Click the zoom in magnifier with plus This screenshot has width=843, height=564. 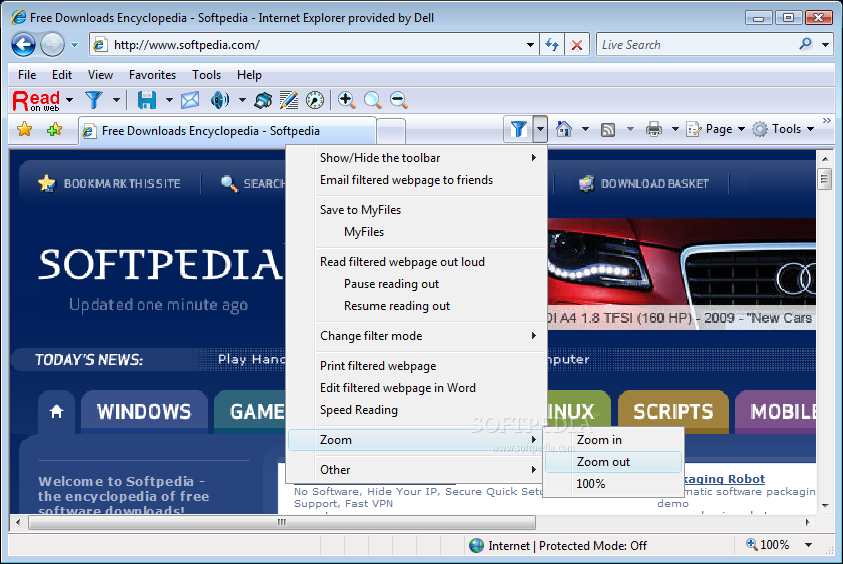(x=346, y=100)
